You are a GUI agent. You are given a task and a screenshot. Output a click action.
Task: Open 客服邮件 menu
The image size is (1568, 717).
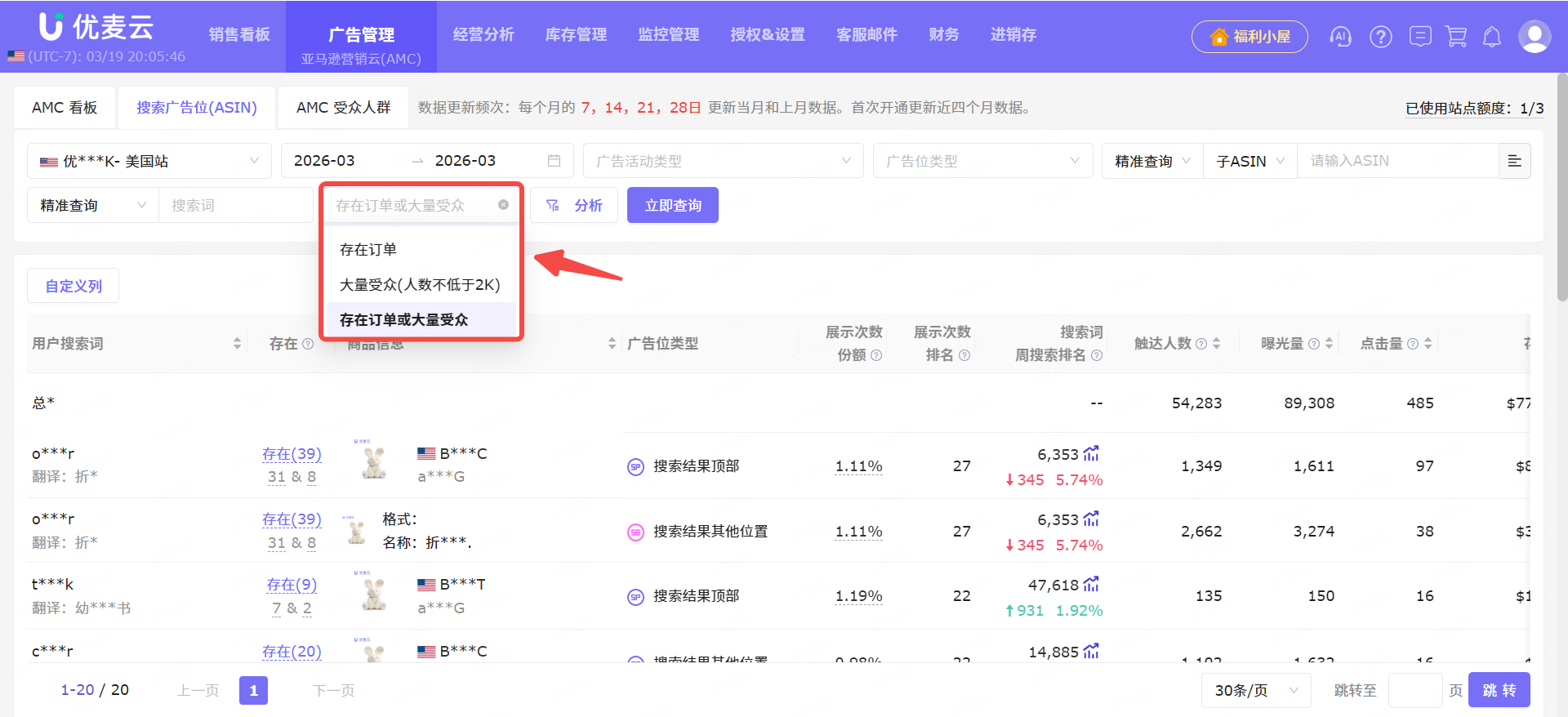866,34
